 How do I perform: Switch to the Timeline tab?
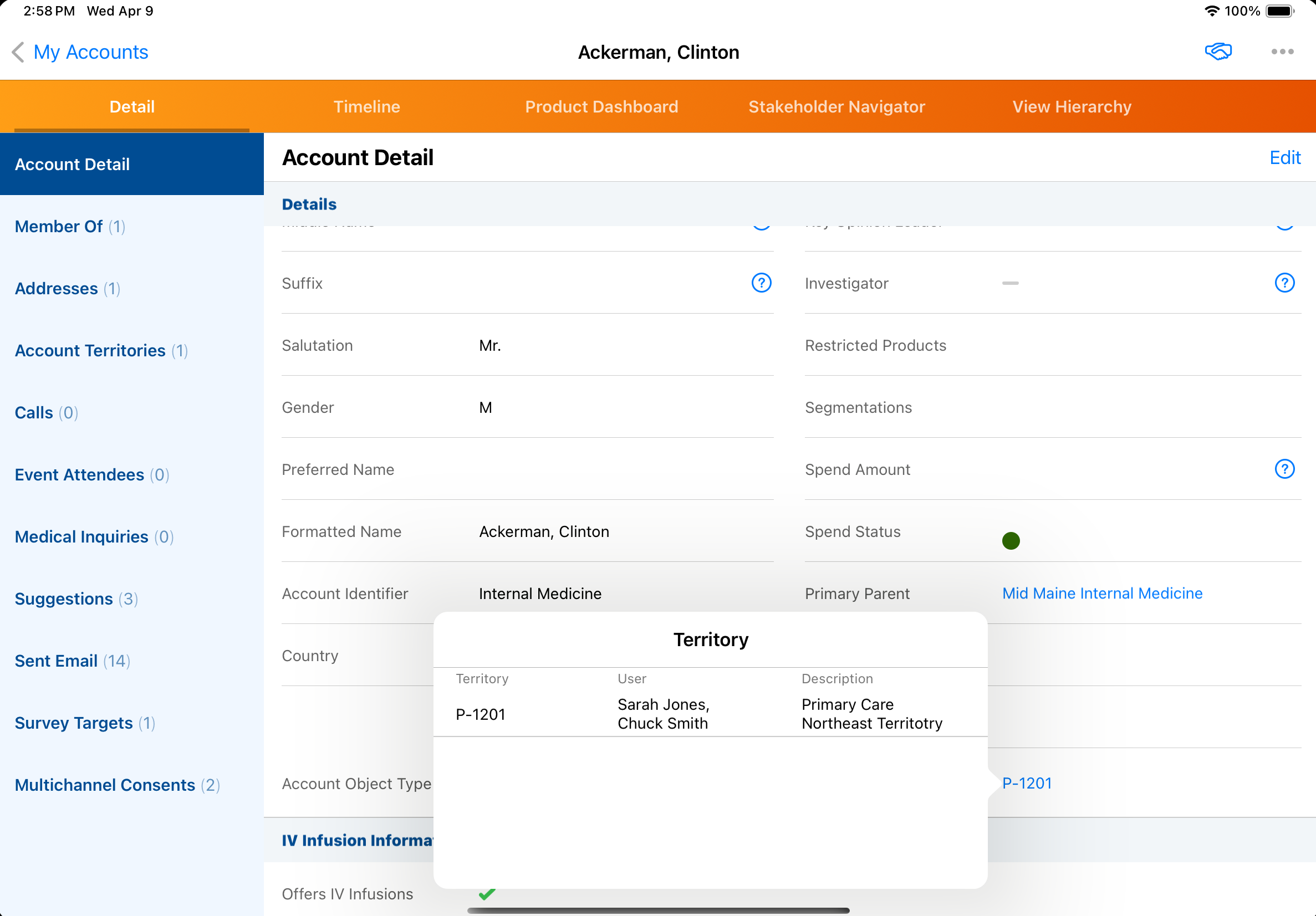tap(366, 106)
